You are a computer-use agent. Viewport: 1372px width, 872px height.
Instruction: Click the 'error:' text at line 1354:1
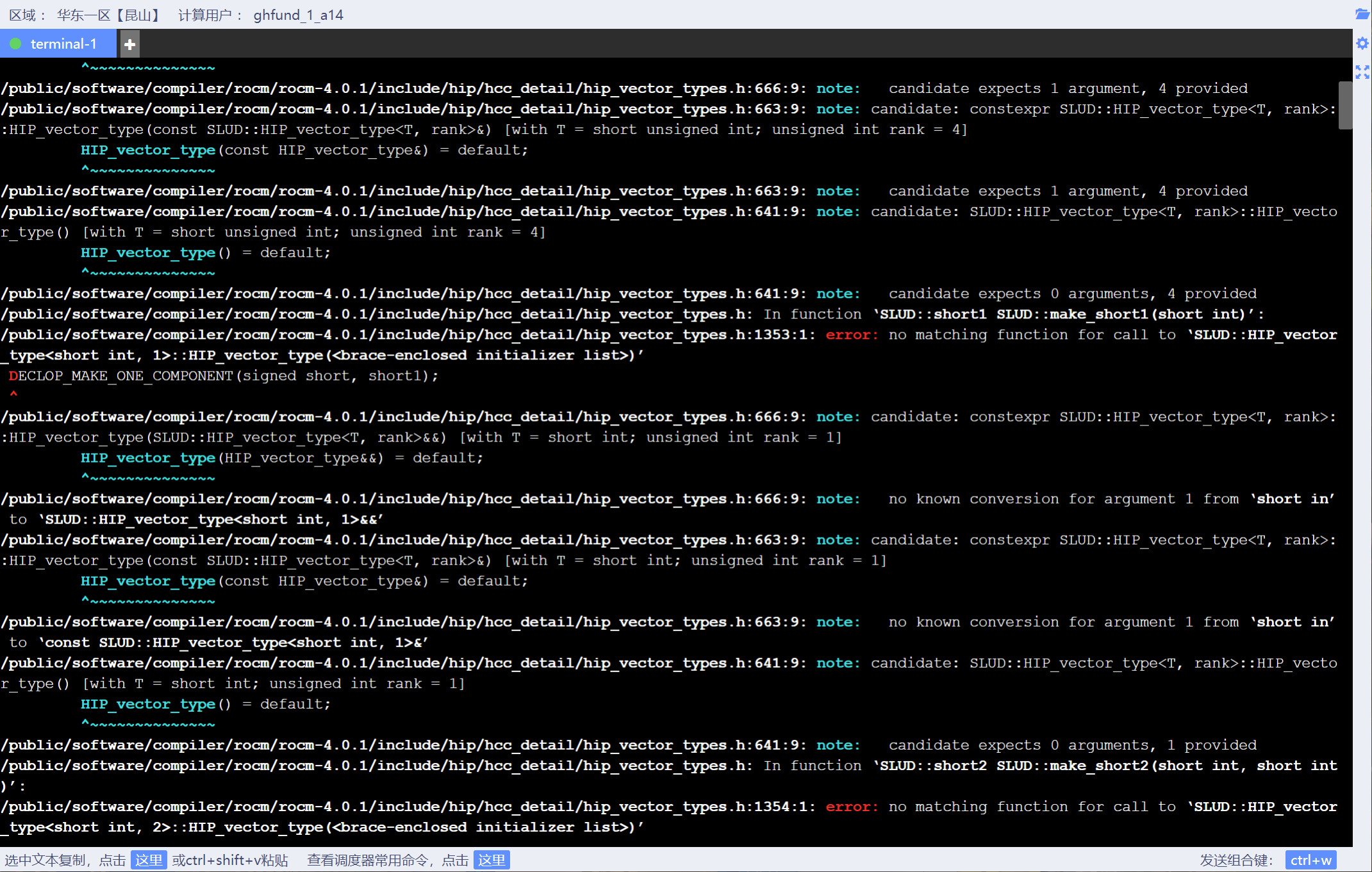852,807
